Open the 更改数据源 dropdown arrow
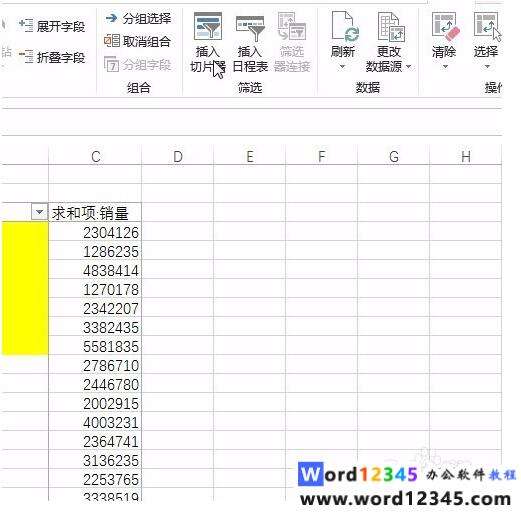Viewport: 521px width, 516px height. coord(409,67)
